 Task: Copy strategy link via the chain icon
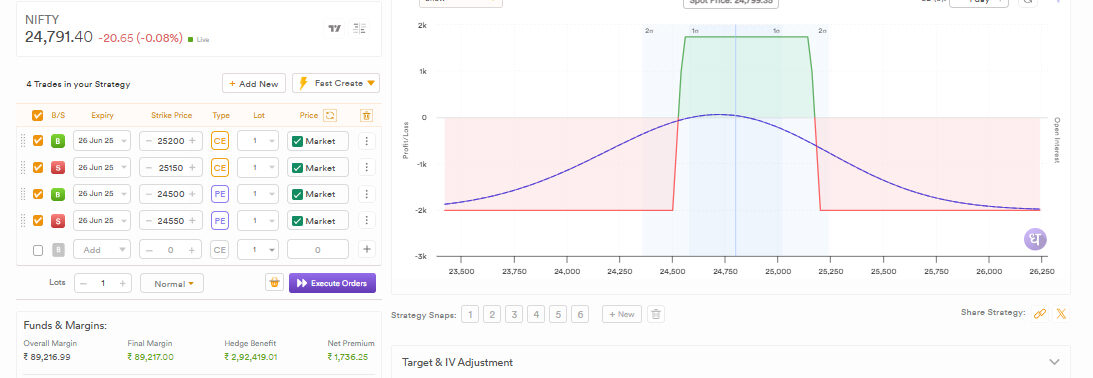[x=1039, y=313]
